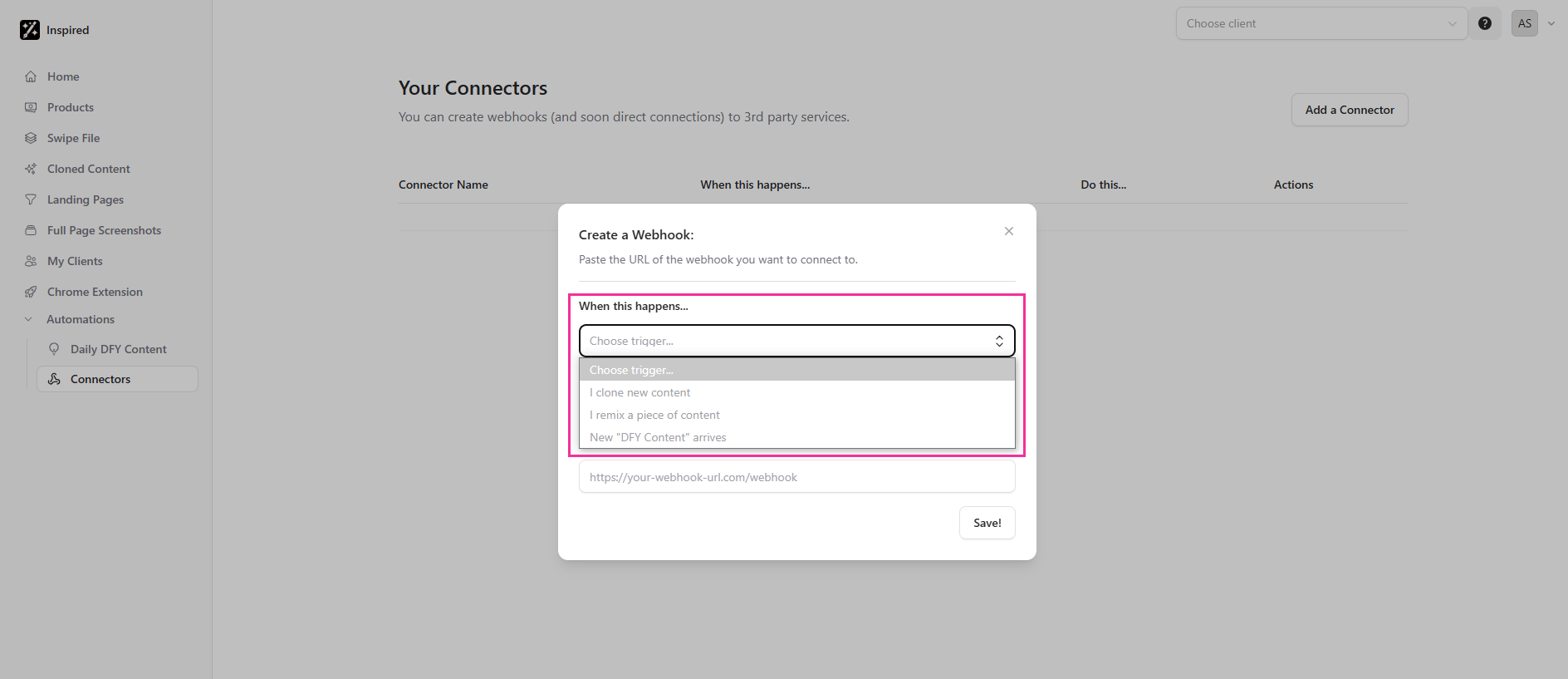Click the Daily DFY Content lightbulb icon
This screenshot has width=1568, height=679.
click(x=54, y=349)
